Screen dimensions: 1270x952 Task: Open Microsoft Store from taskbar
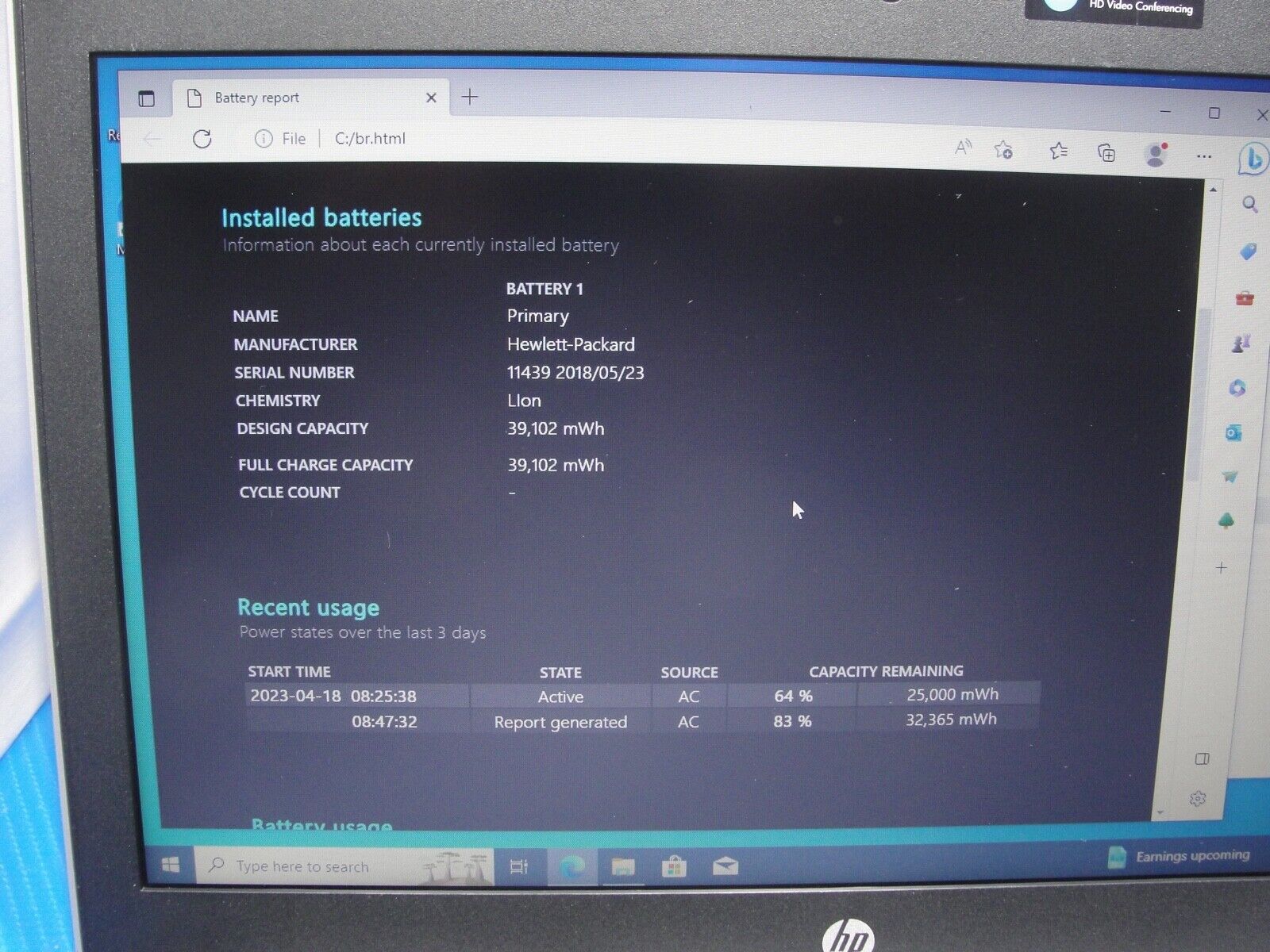[x=674, y=866]
